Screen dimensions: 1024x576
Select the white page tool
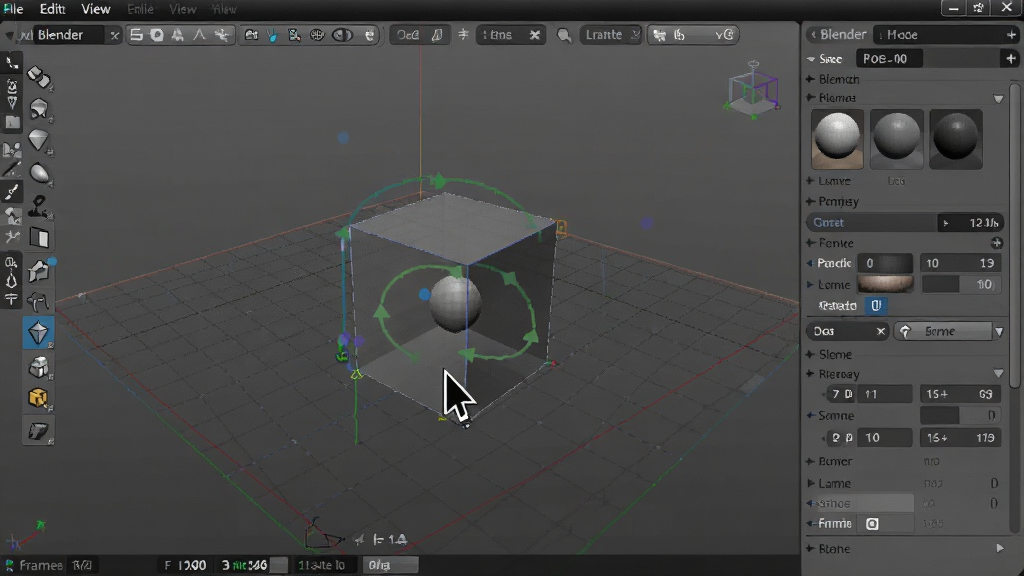point(39,238)
